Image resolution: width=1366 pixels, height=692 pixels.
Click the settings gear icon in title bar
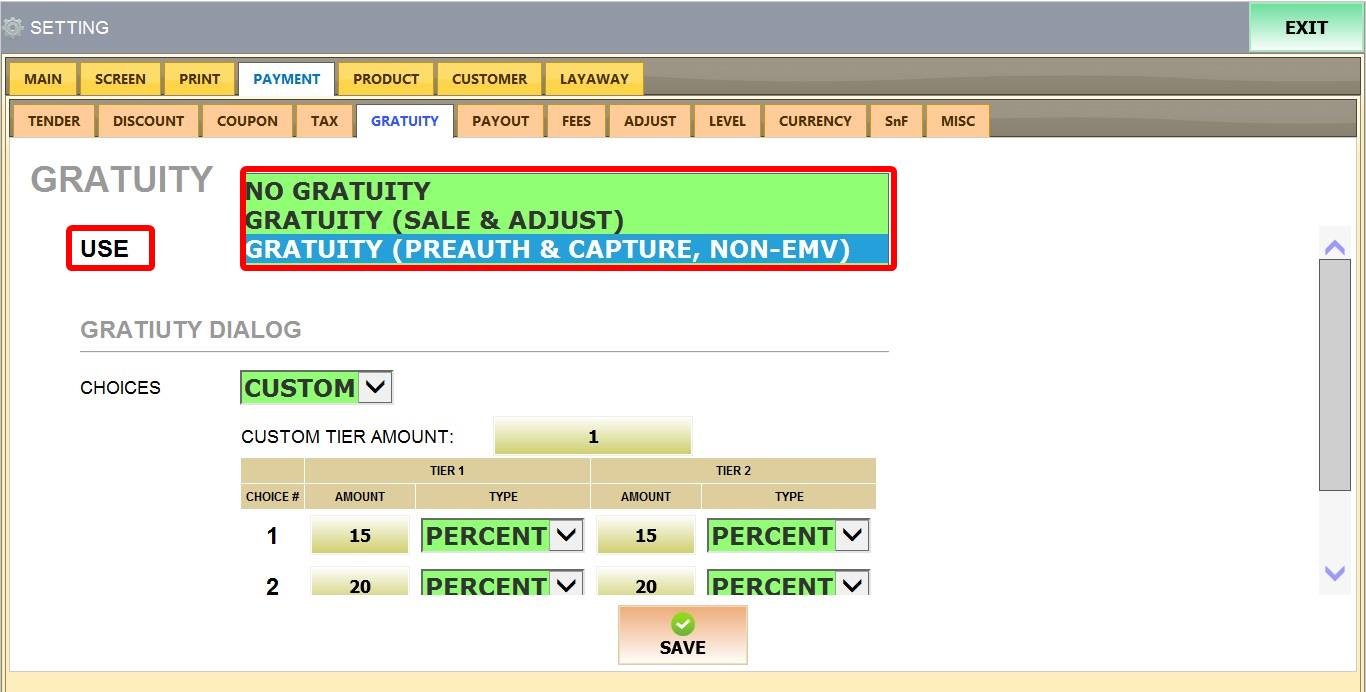[13, 27]
